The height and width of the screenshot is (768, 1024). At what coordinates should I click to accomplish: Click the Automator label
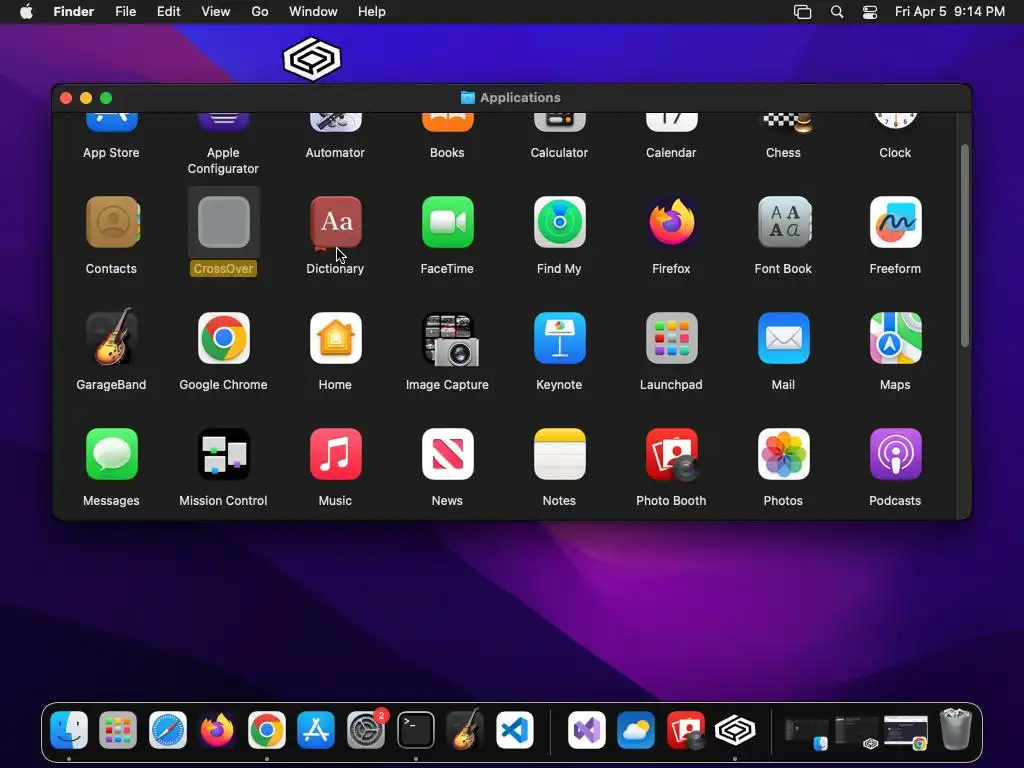coord(335,153)
